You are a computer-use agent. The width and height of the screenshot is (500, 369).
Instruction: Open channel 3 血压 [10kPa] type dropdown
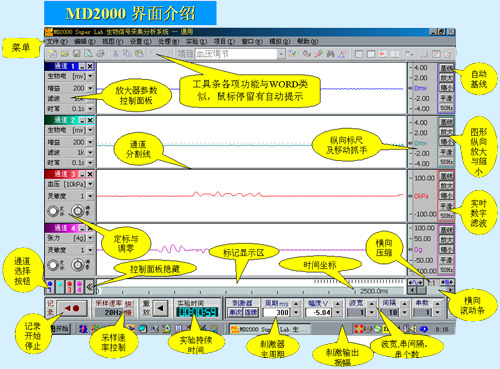[90, 184]
